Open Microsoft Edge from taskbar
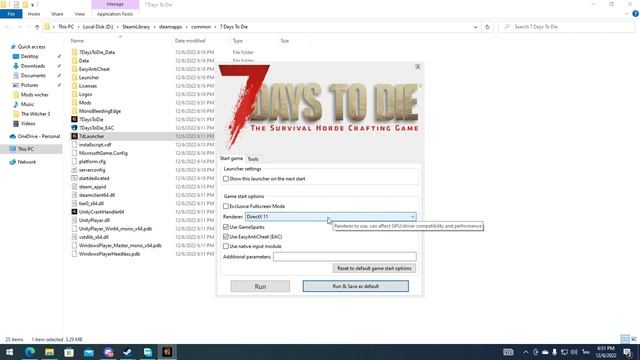The width and height of the screenshot is (640, 360). [29, 352]
